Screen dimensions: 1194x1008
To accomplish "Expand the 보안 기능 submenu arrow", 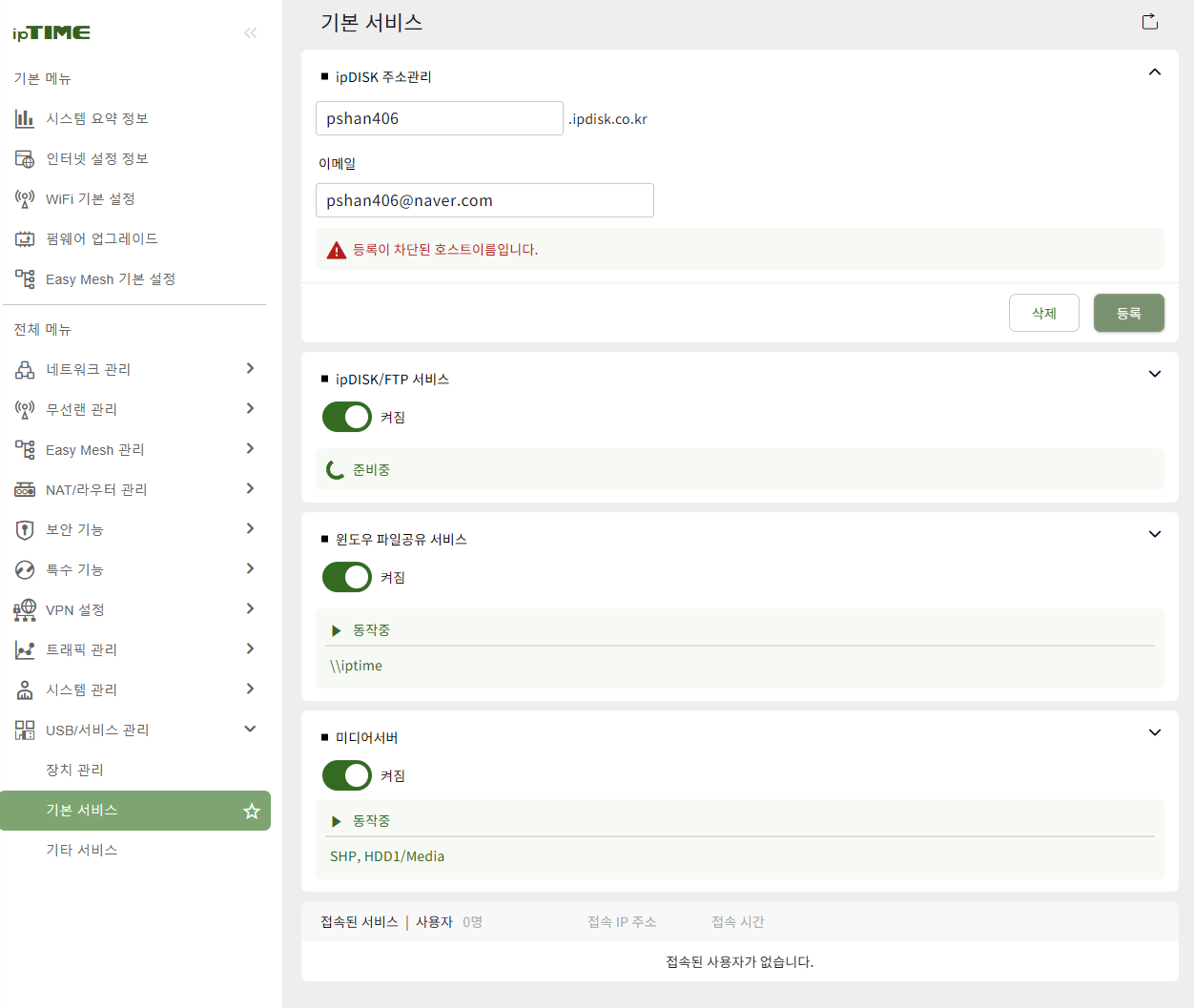I will [x=250, y=528].
